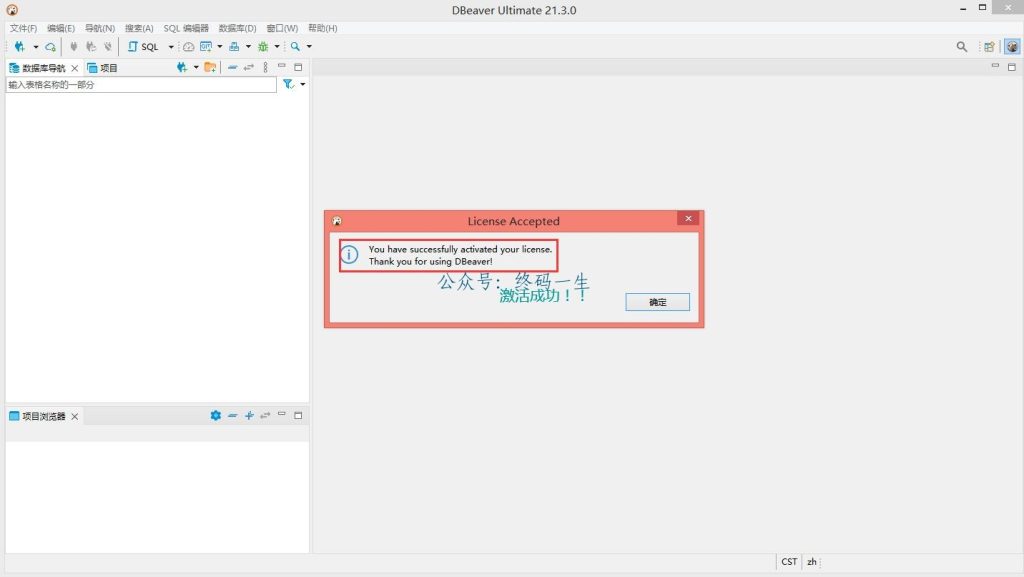
Task: Minimize the database navigator panel
Action: [281, 66]
